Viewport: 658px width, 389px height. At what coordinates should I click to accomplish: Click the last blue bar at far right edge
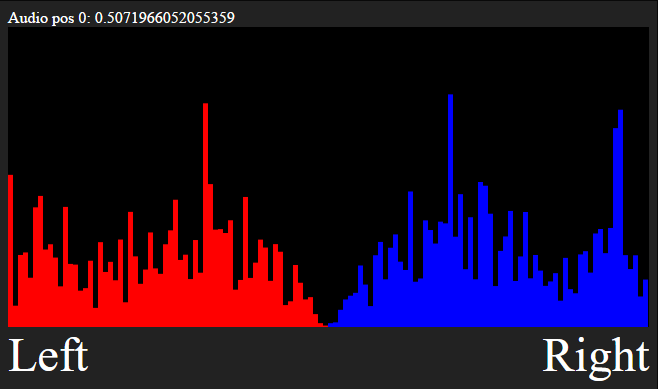645,303
